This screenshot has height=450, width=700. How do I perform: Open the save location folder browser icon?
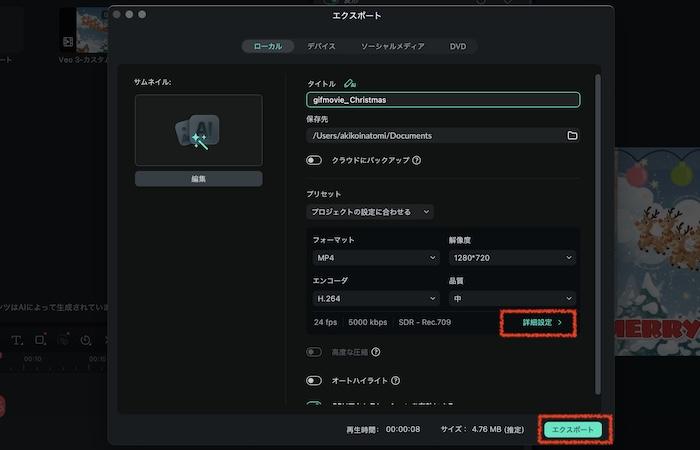(x=572, y=135)
